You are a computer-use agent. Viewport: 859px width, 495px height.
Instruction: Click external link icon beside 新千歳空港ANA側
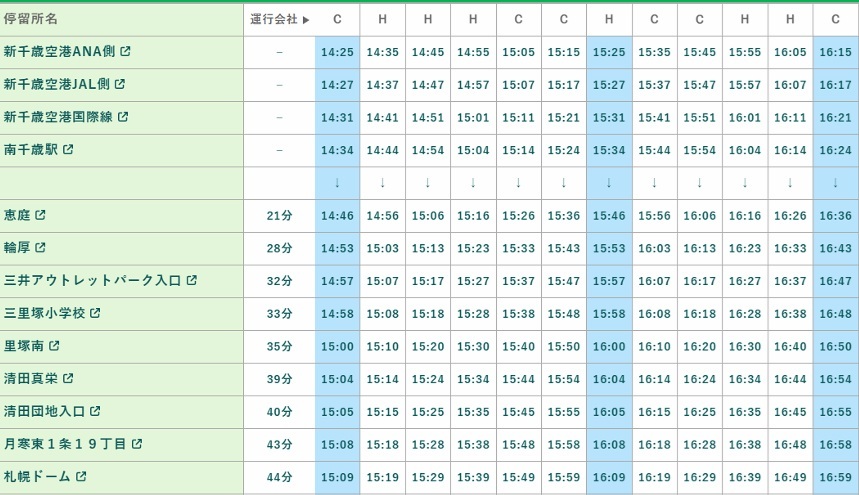(126, 52)
